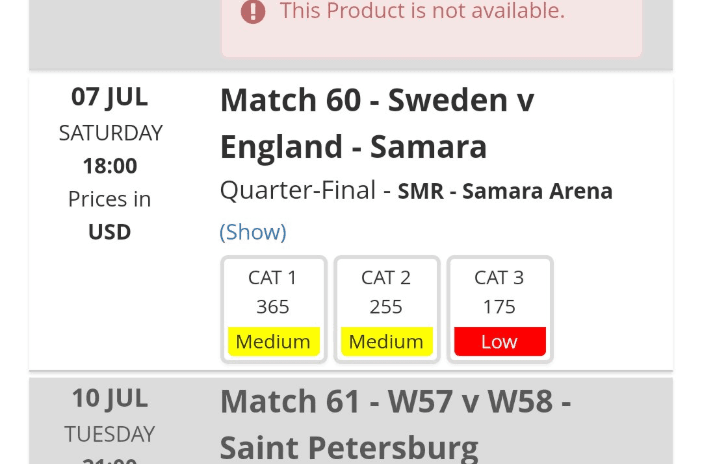The width and height of the screenshot is (702, 464).
Task: Open Match 61 W57 v W58 title
Action: coord(395,424)
